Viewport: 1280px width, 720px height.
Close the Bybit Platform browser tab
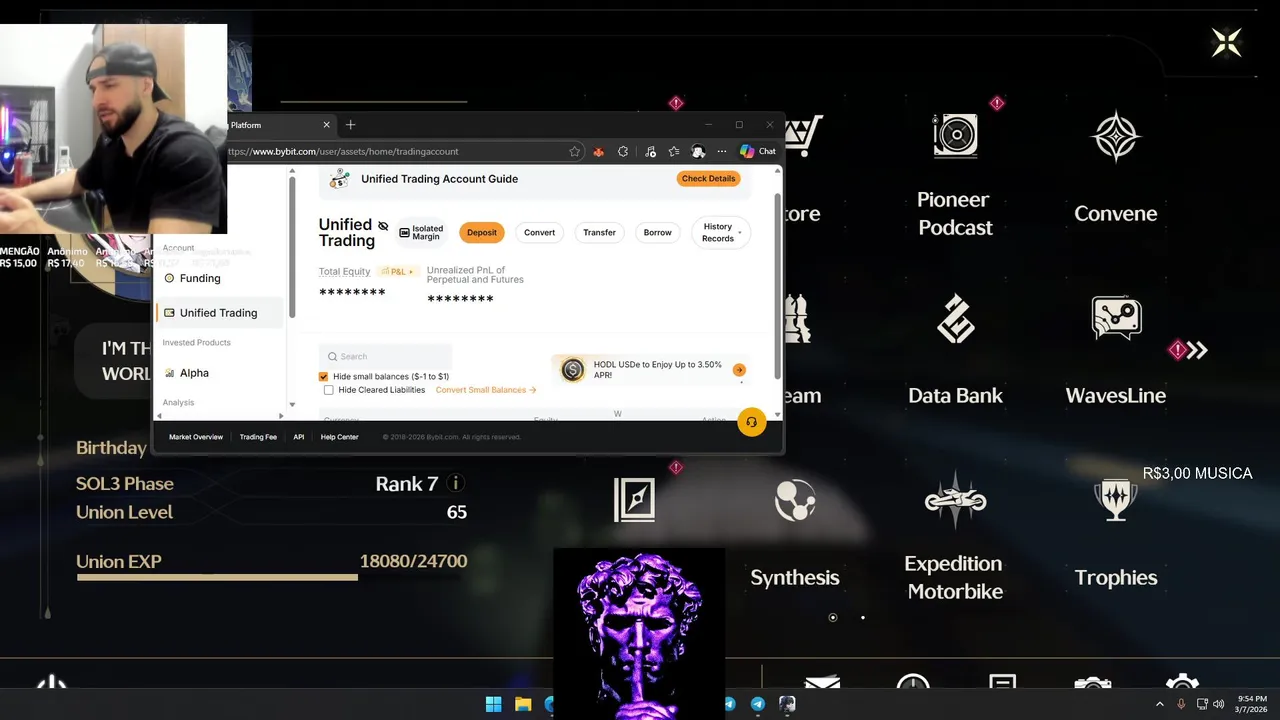[326, 125]
